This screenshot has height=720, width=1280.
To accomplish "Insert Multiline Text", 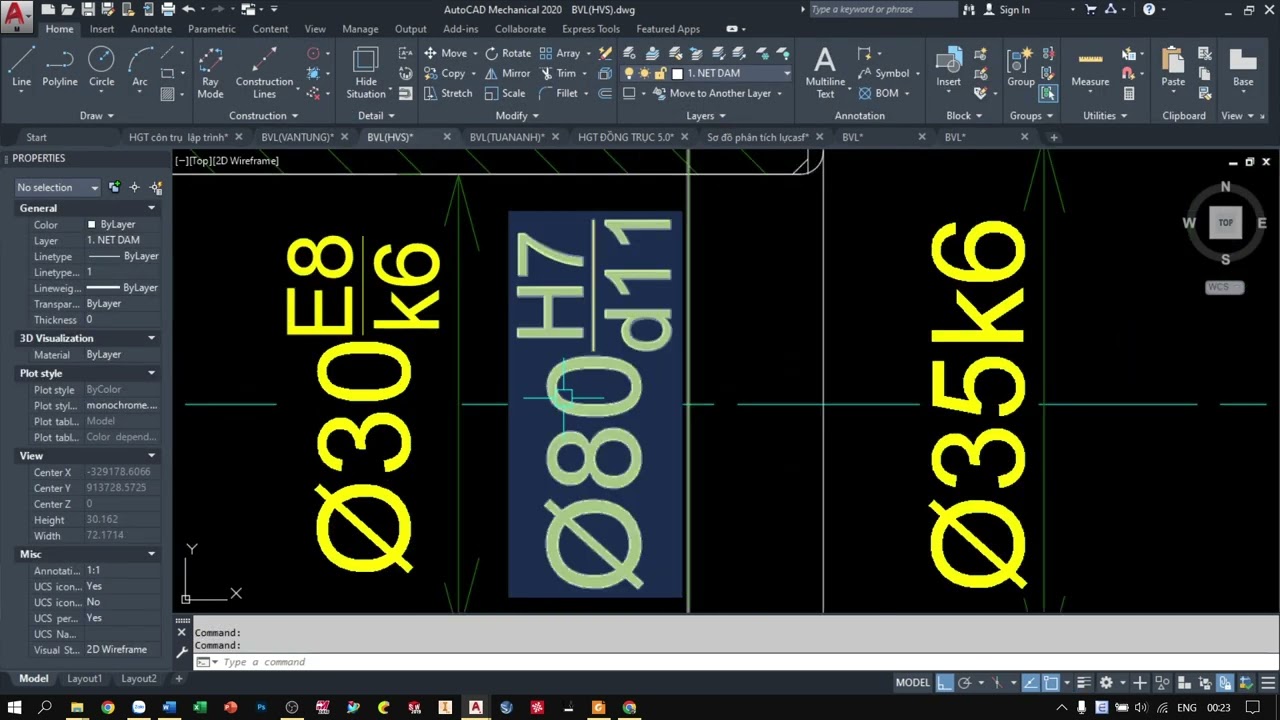I will pyautogui.click(x=825, y=74).
